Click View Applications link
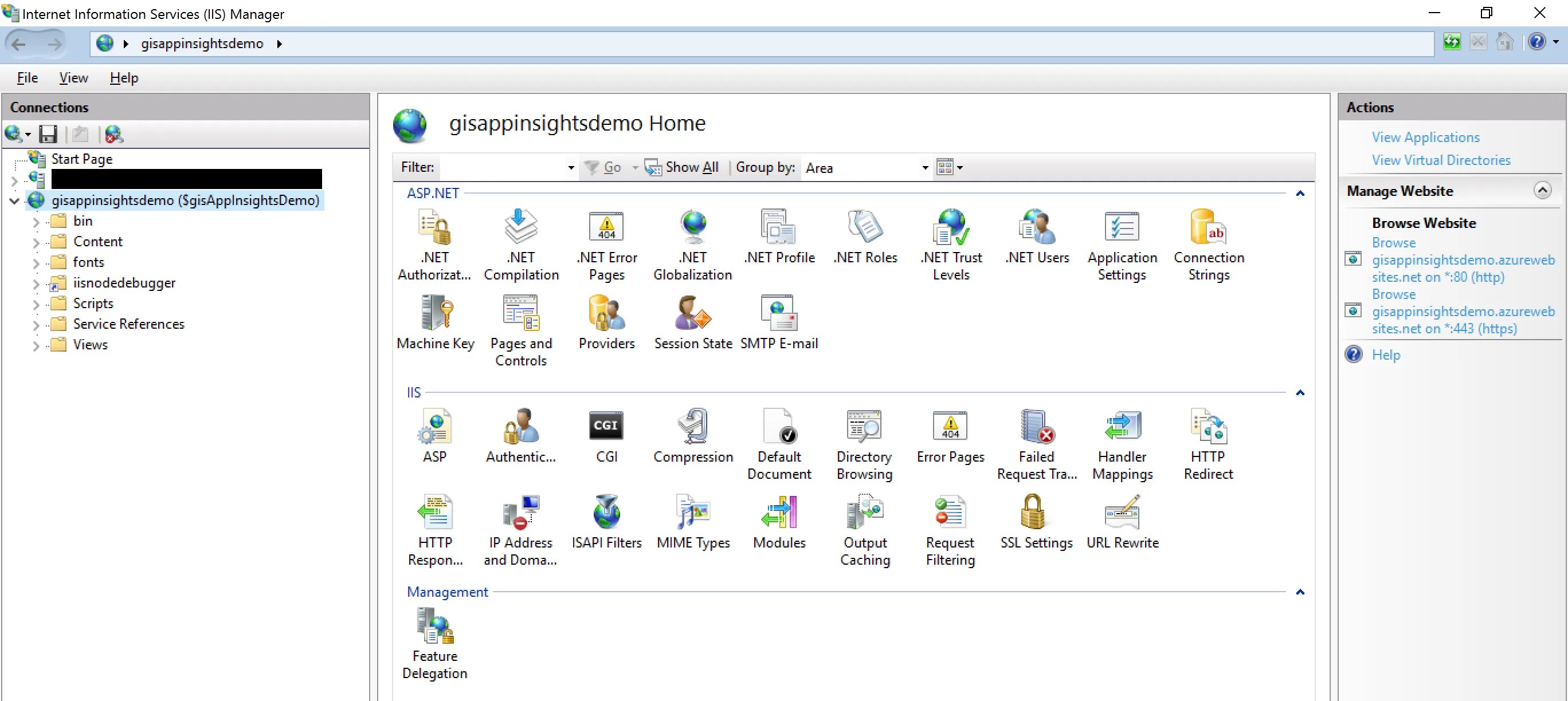 pos(1425,137)
